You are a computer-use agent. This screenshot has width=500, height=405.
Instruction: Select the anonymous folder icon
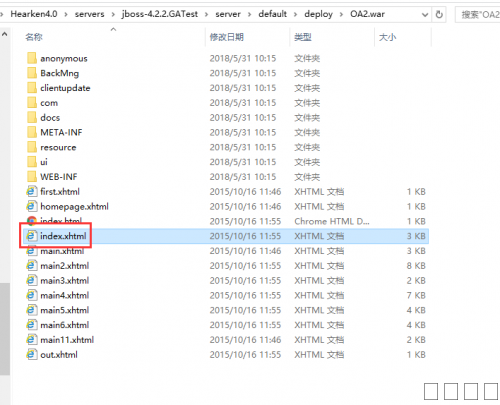tap(32, 58)
